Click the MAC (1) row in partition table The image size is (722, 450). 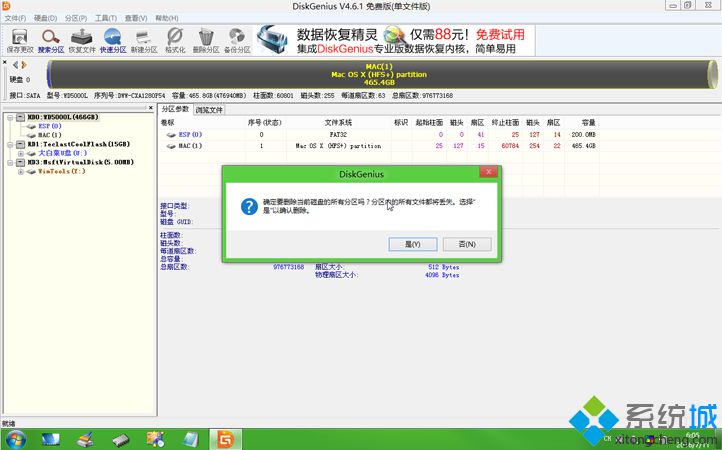pyautogui.click(x=378, y=146)
